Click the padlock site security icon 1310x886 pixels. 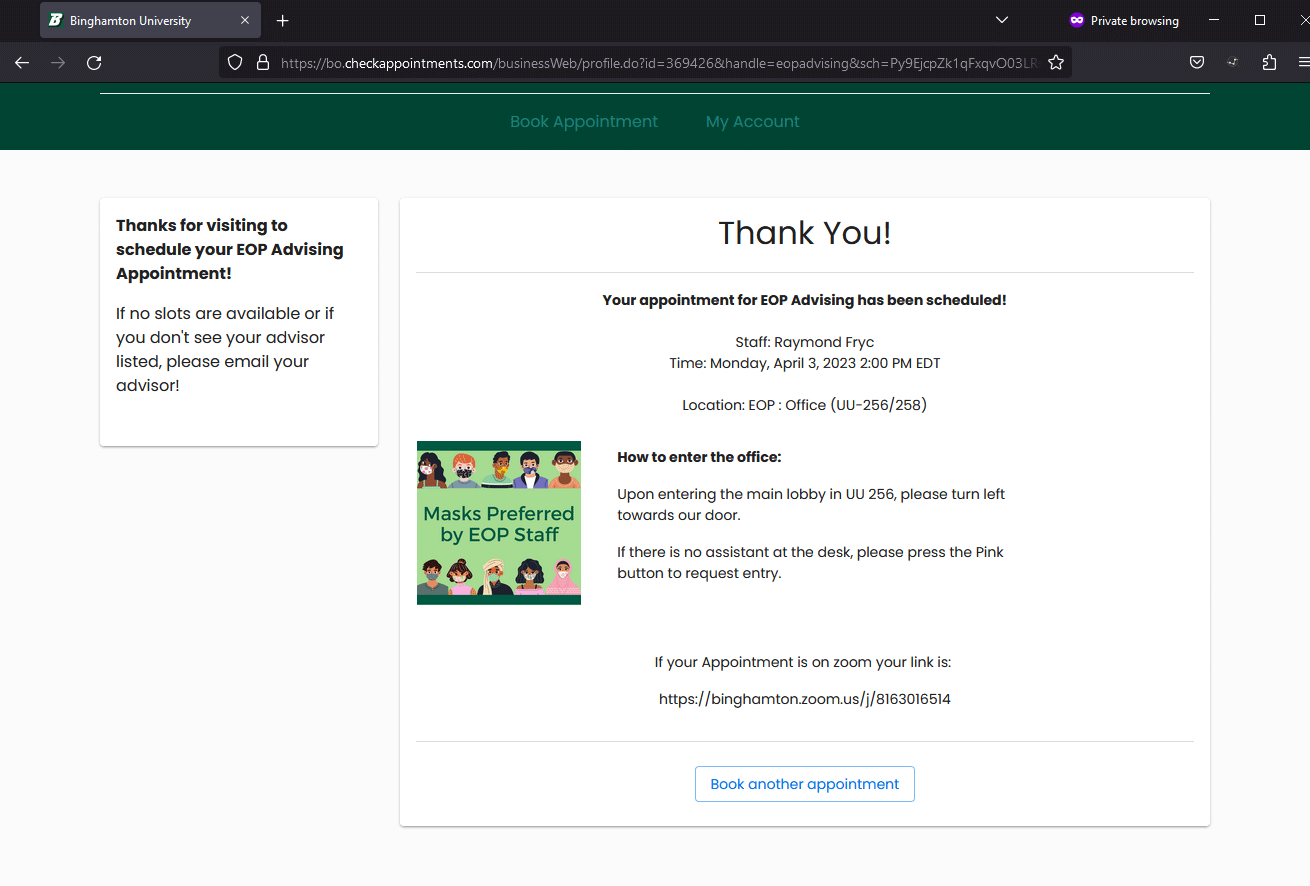point(263,62)
